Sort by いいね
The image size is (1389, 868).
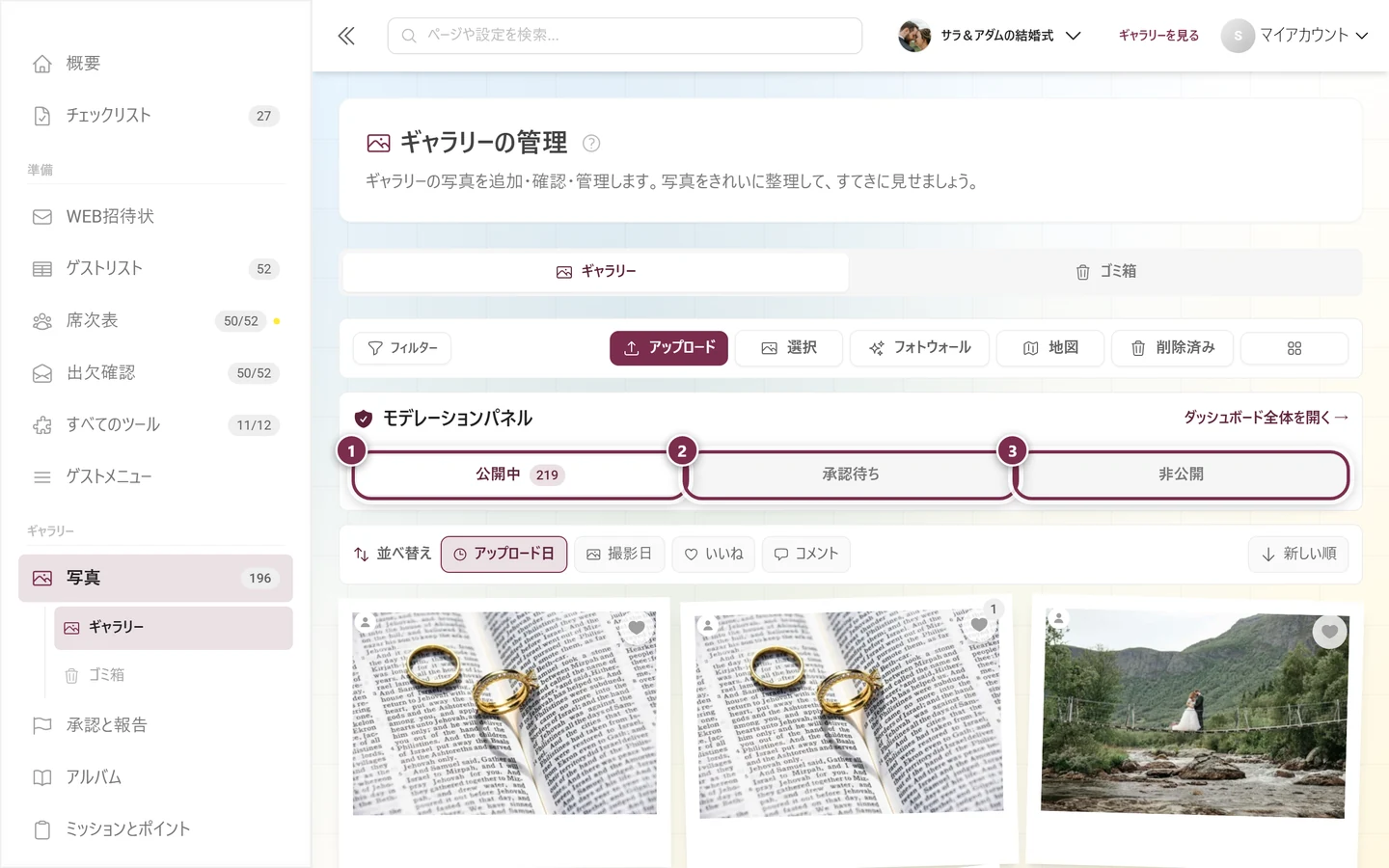(714, 554)
